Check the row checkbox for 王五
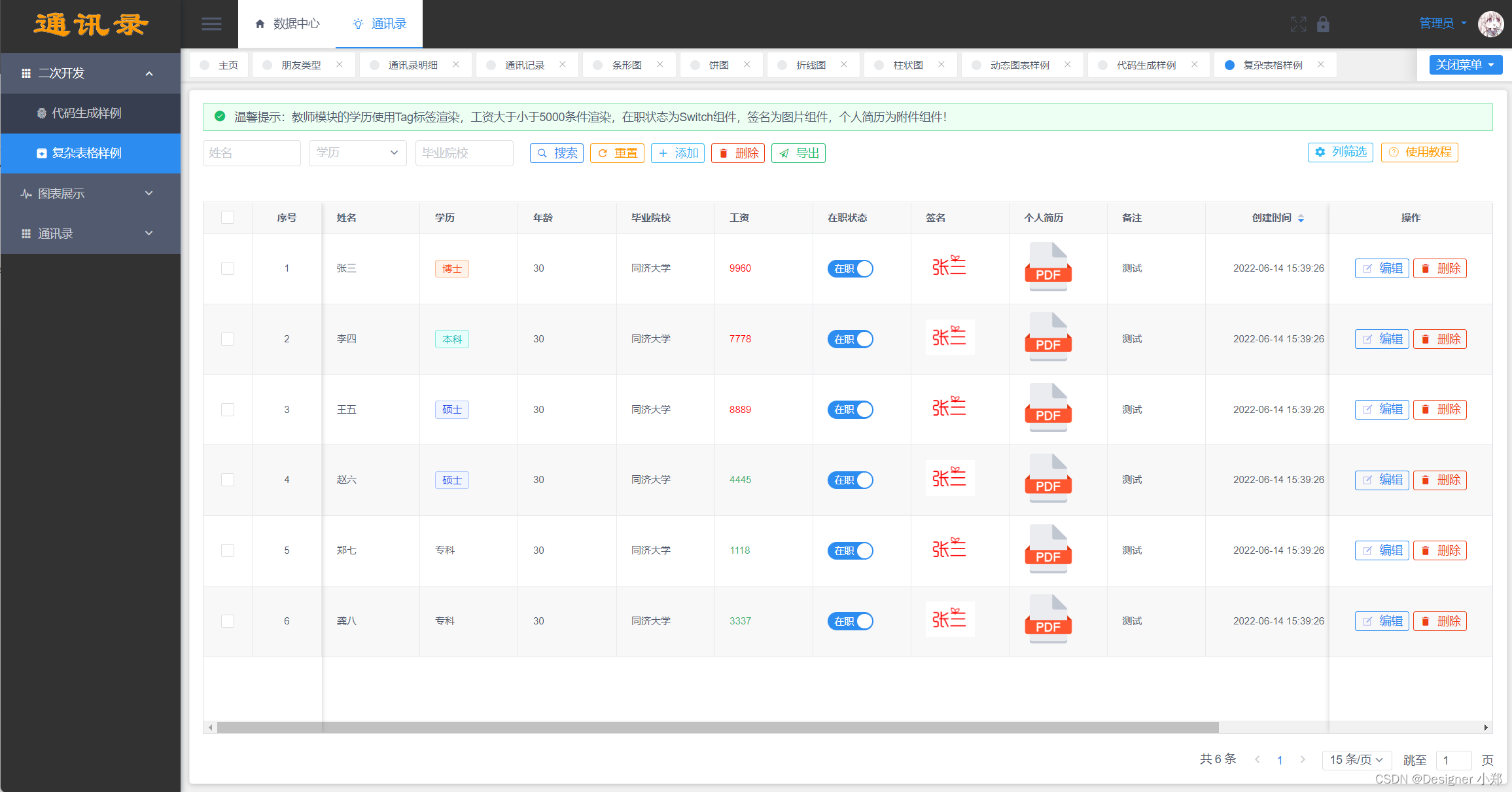 tap(227, 409)
